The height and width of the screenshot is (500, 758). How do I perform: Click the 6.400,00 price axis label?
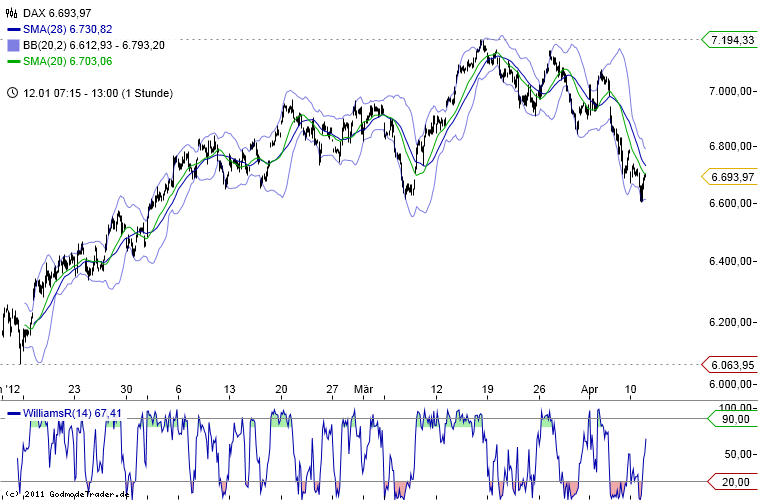730,261
